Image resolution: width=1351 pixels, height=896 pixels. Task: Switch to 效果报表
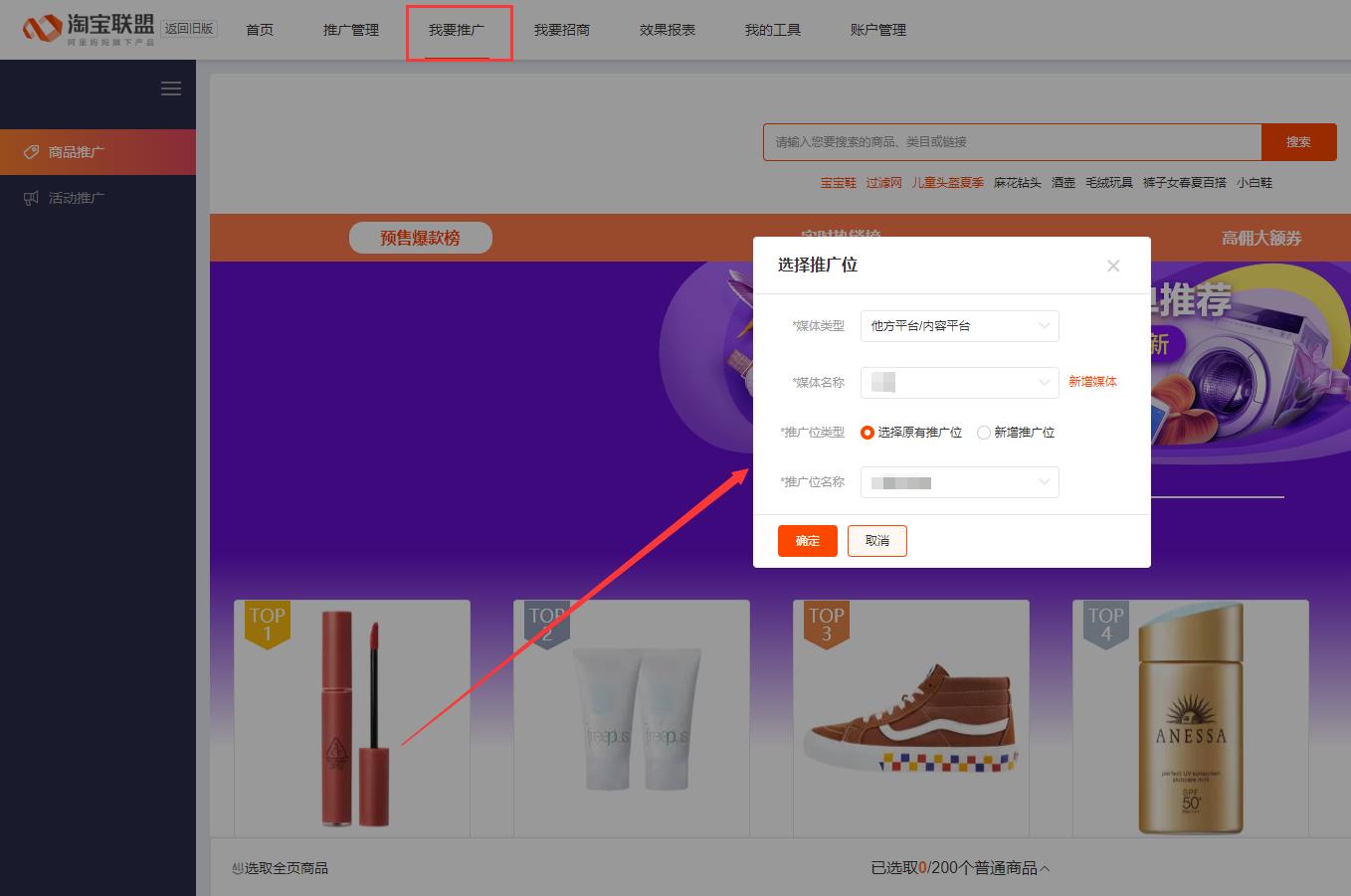[666, 30]
